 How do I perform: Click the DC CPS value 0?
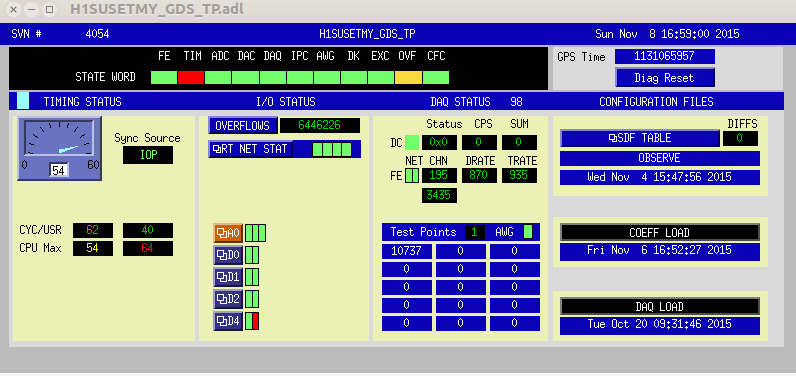[x=479, y=143]
